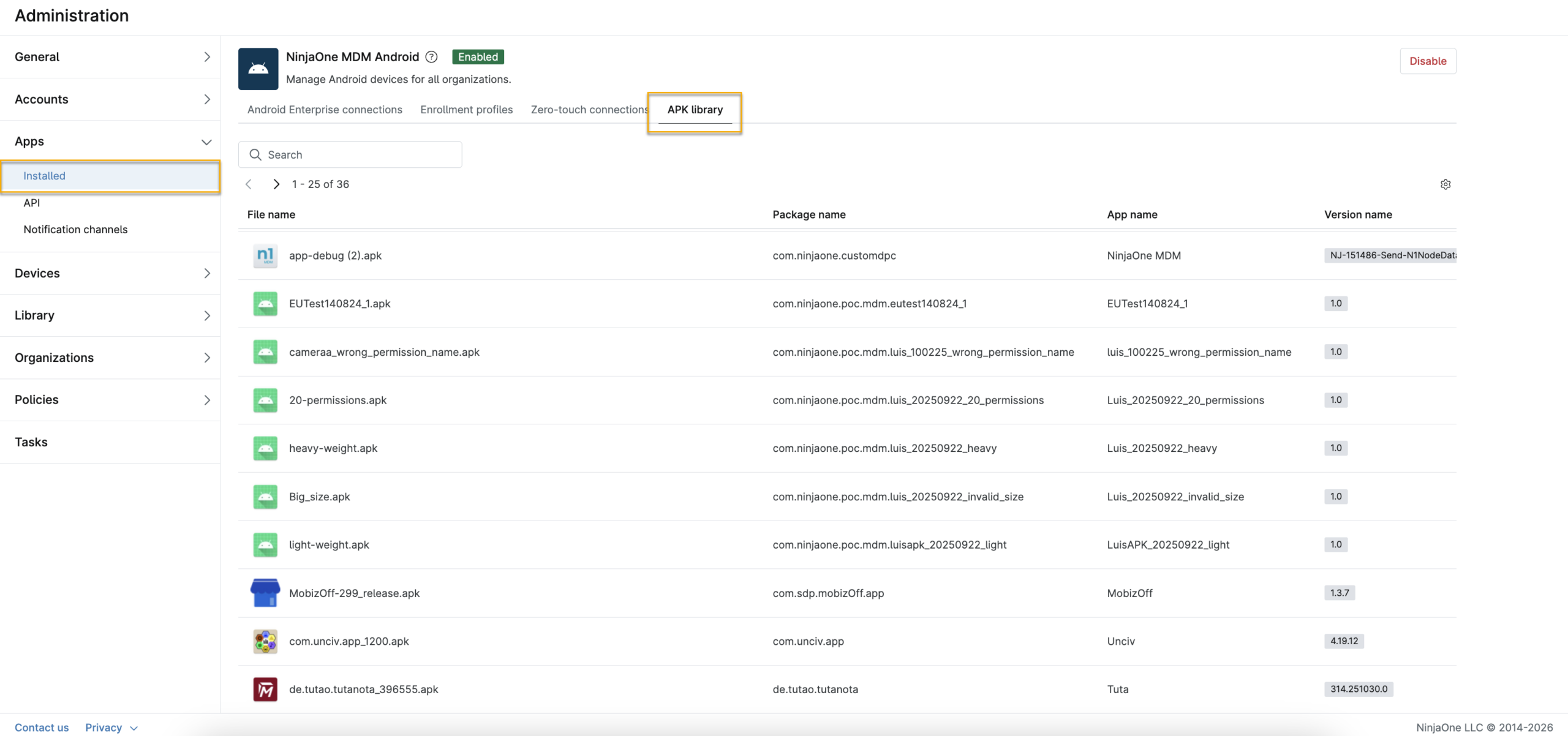Switch to Enrollment profiles tab

tap(466, 110)
